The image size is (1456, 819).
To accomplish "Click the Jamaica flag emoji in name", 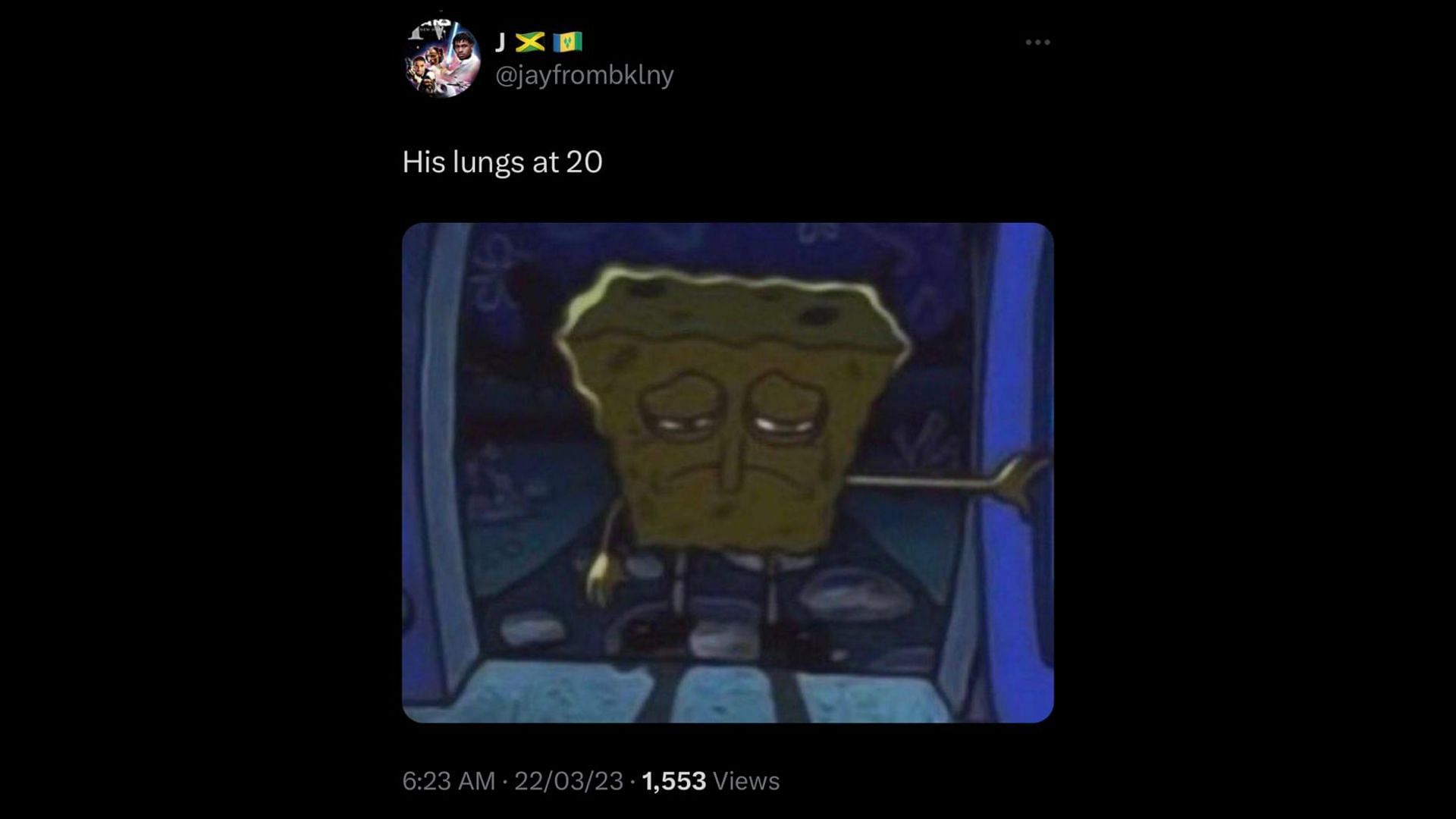I will (x=530, y=42).
